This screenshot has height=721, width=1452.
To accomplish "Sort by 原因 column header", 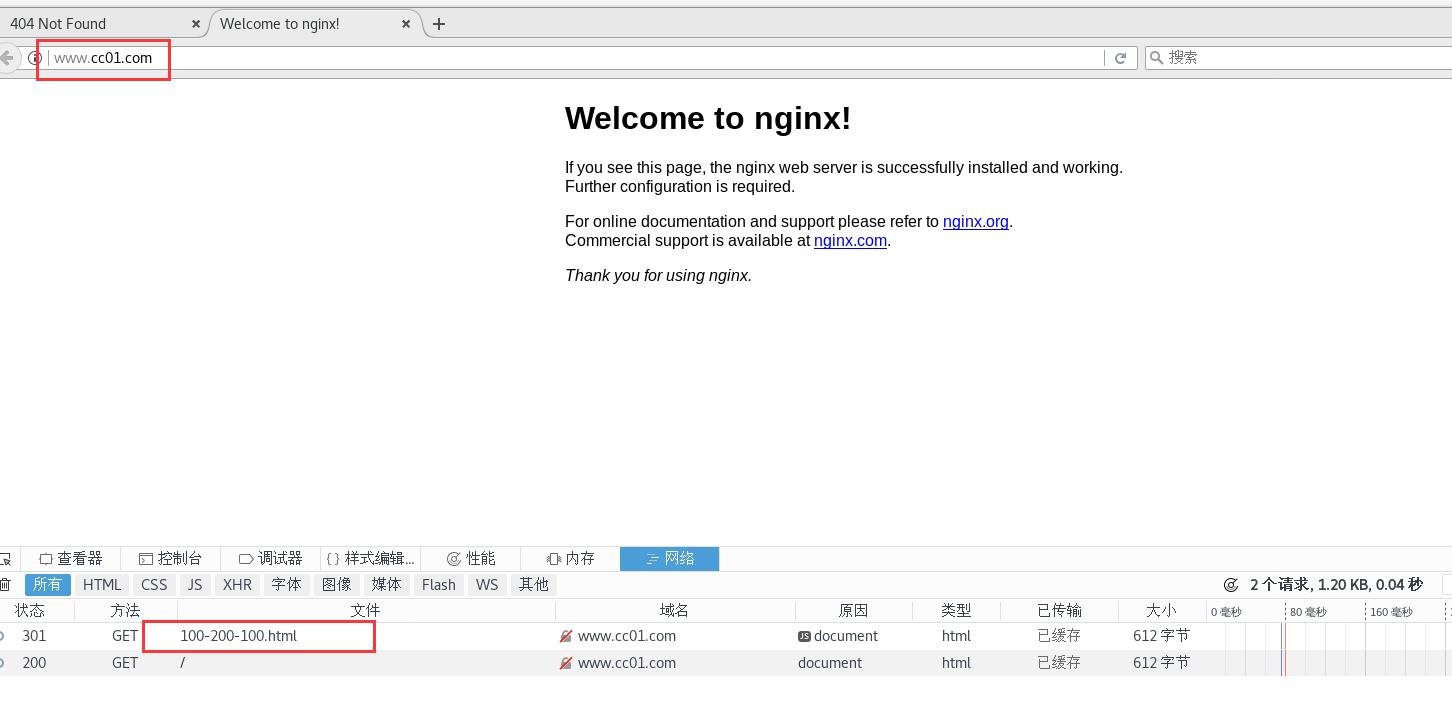I will 853,610.
